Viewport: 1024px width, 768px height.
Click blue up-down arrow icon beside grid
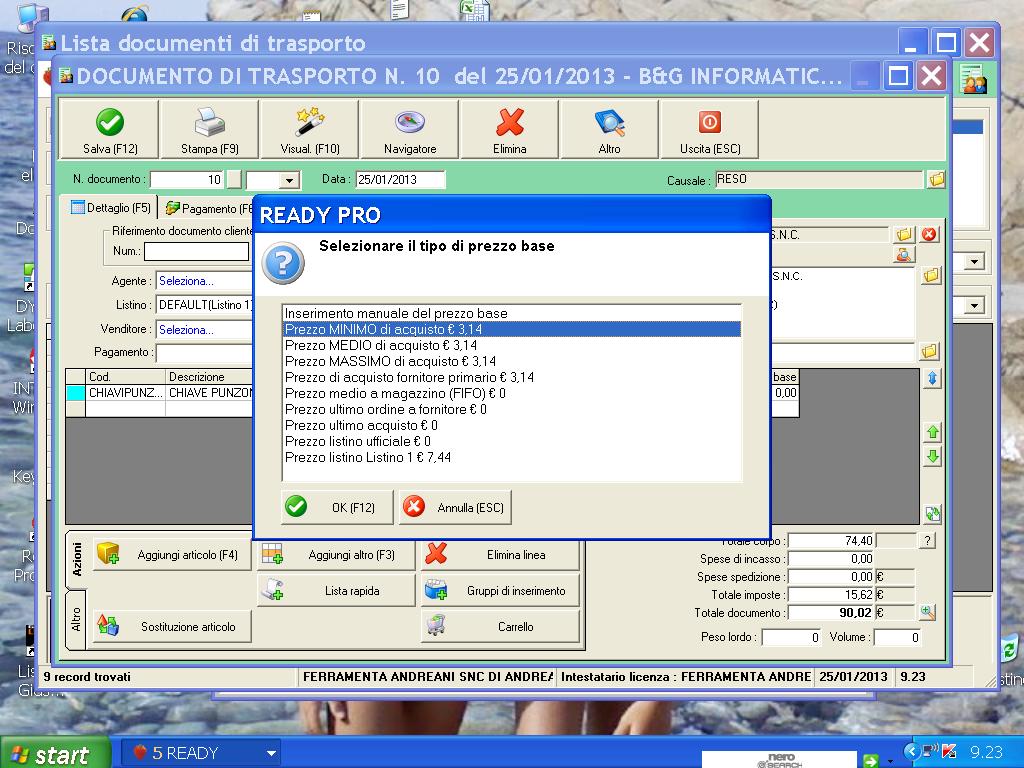pos(933,378)
